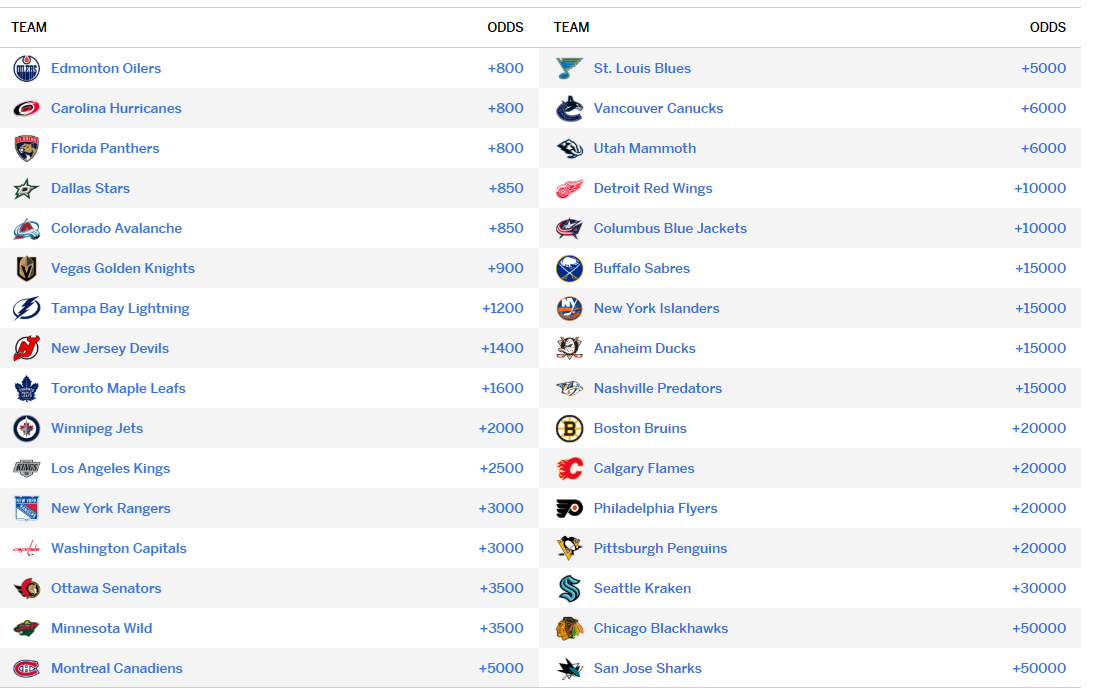Viewport: 1093px width, 697px height.
Task: Go to the Utah Mammoth page
Action: pyautogui.click(x=645, y=148)
